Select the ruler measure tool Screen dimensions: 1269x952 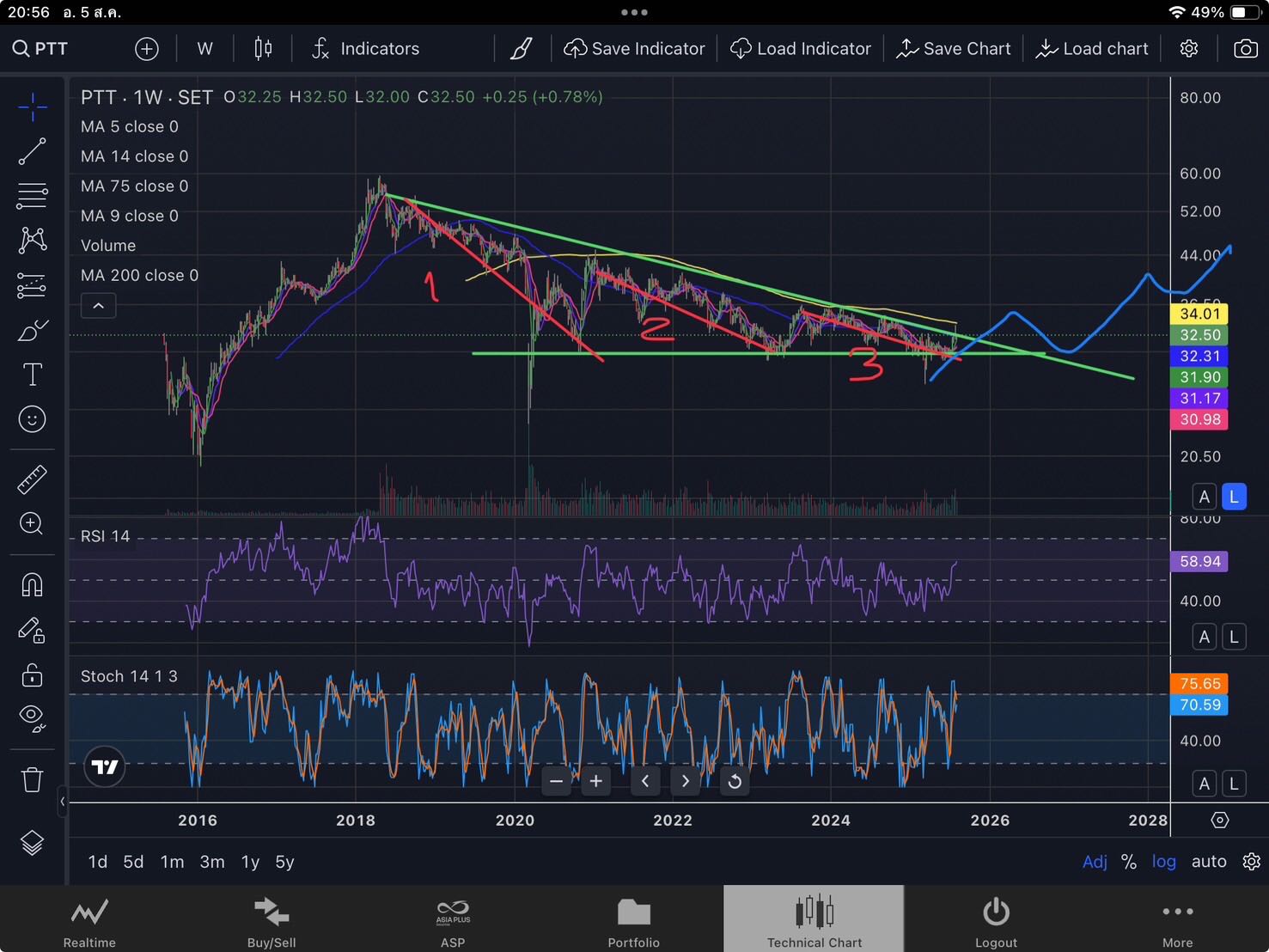click(x=32, y=479)
